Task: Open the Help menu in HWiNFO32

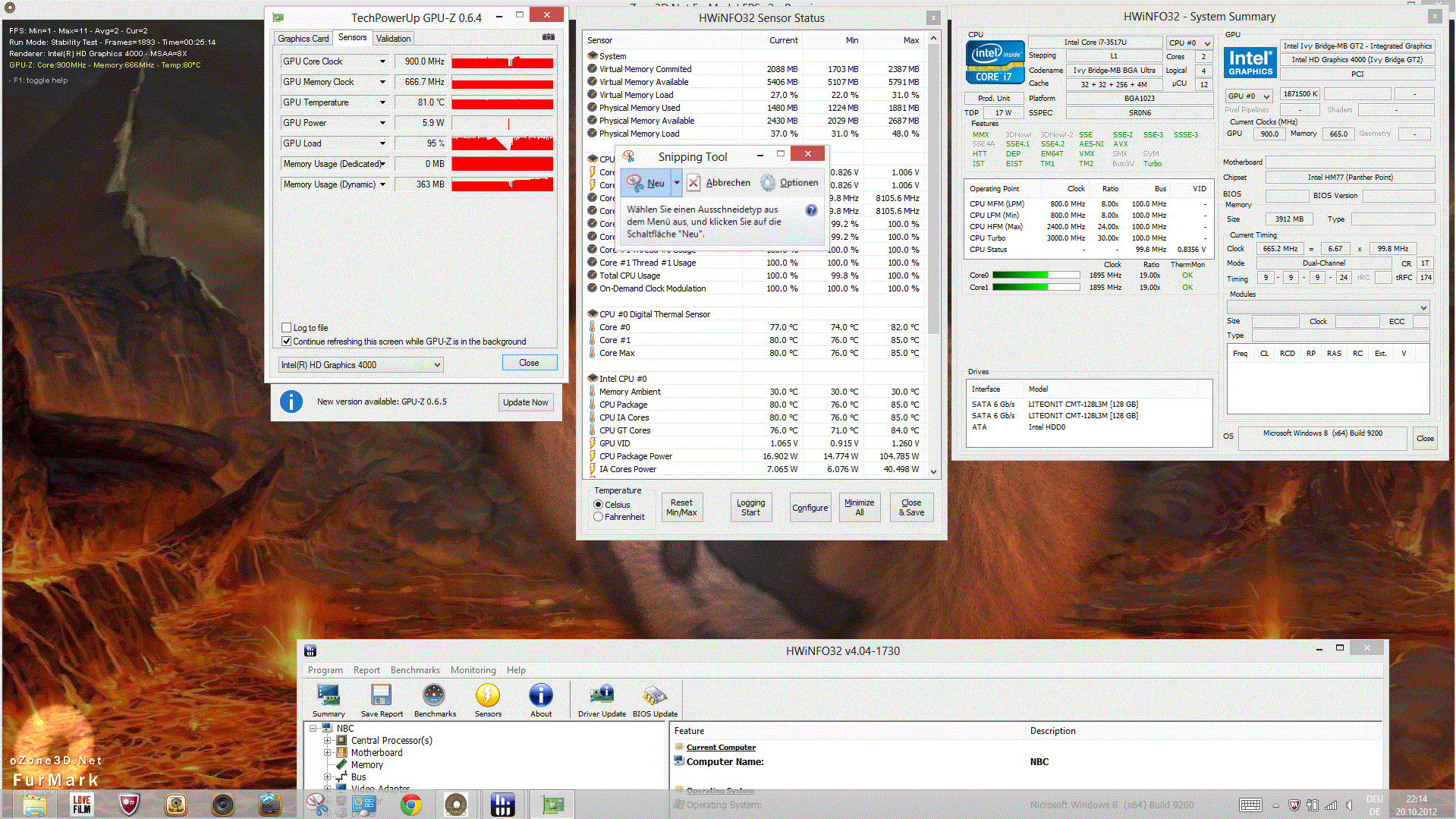Action: (516, 670)
